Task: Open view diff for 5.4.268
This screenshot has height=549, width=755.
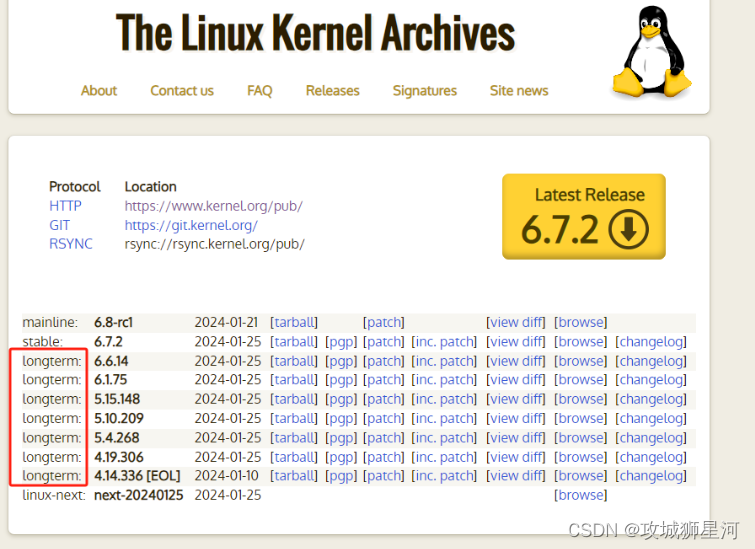Action: coord(516,438)
